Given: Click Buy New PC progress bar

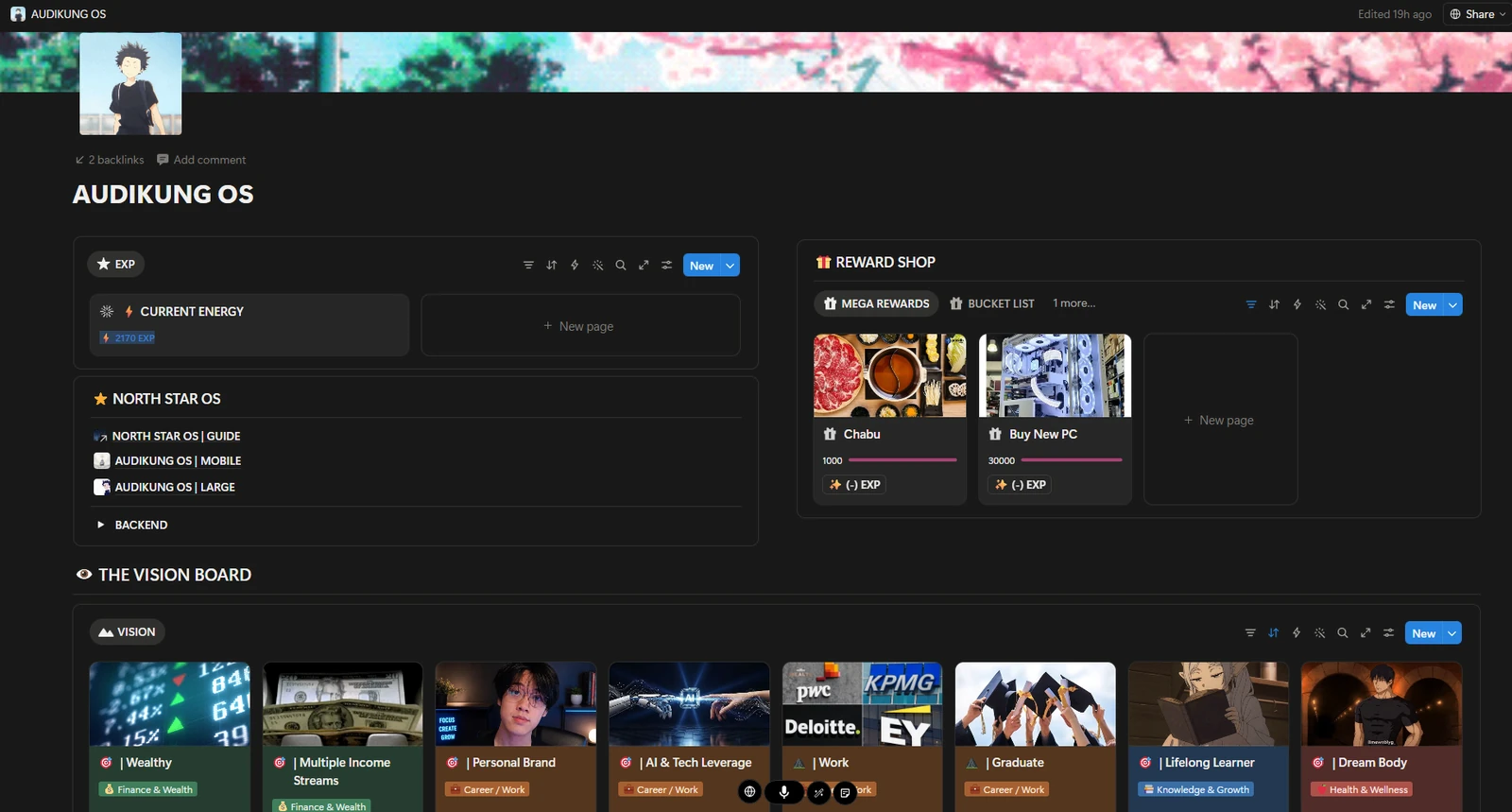Looking at the screenshot, I should (1072, 460).
